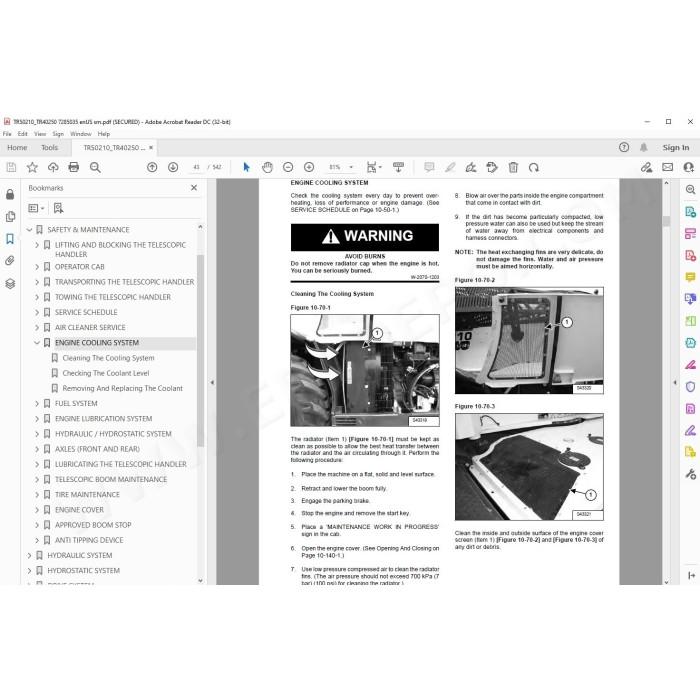Click the delete trash icon
The height and width of the screenshot is (700, 700).
[x=513, y=167]
